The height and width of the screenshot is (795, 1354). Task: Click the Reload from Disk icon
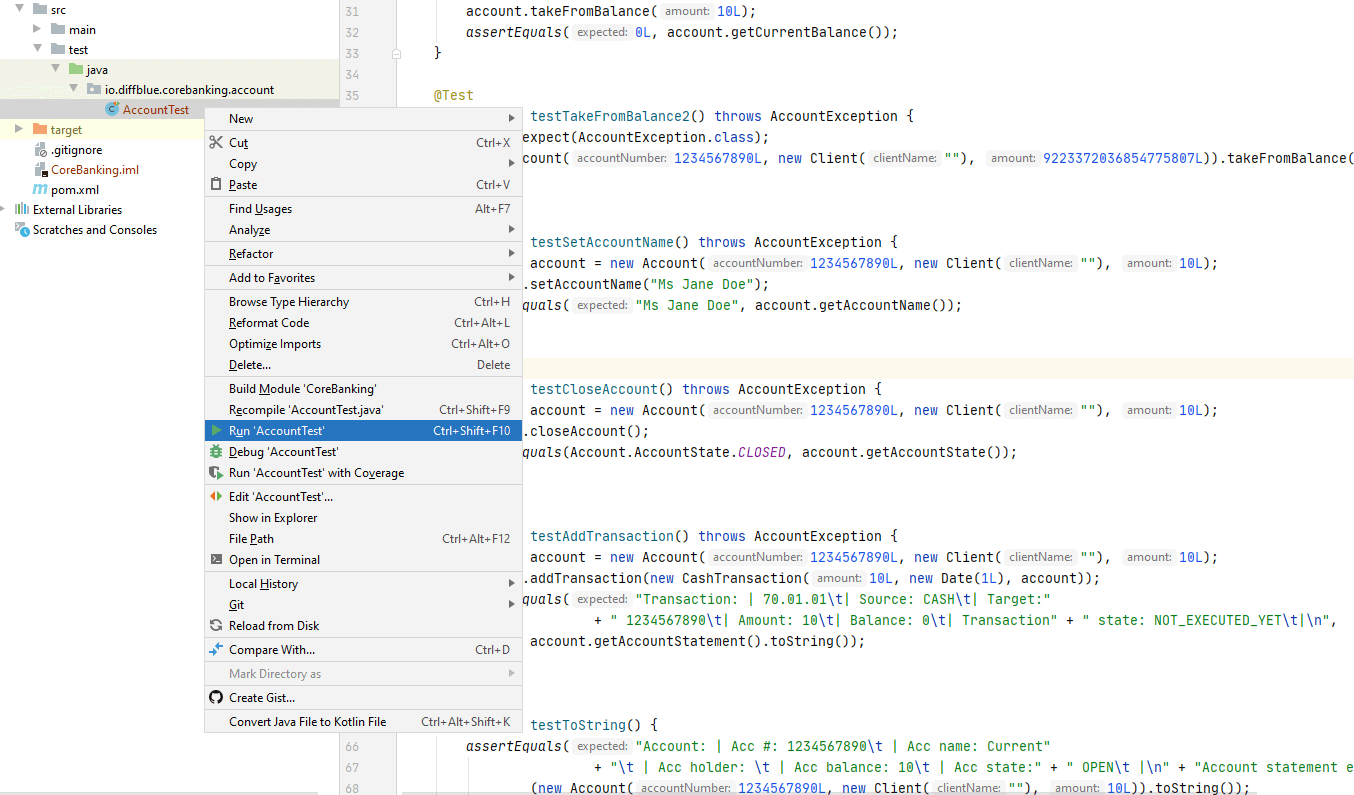pos(215,626)
